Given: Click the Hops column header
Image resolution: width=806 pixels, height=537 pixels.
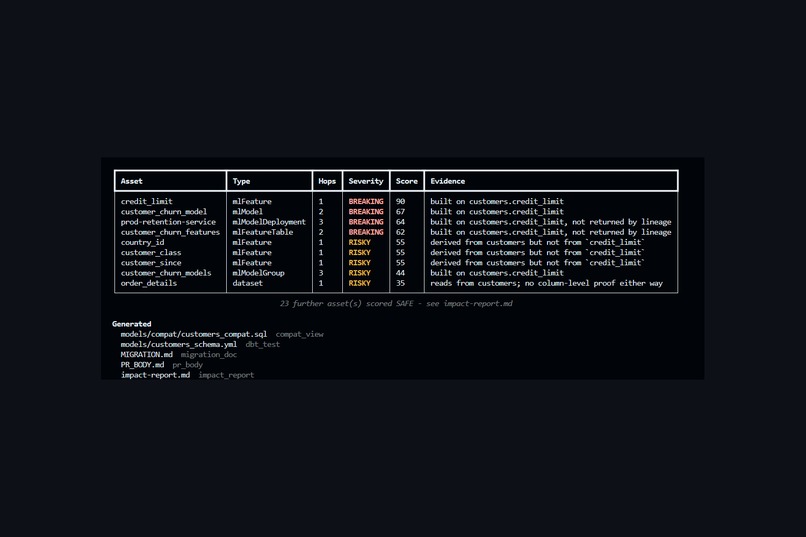Looking at the screenshot, I should 327,181.
